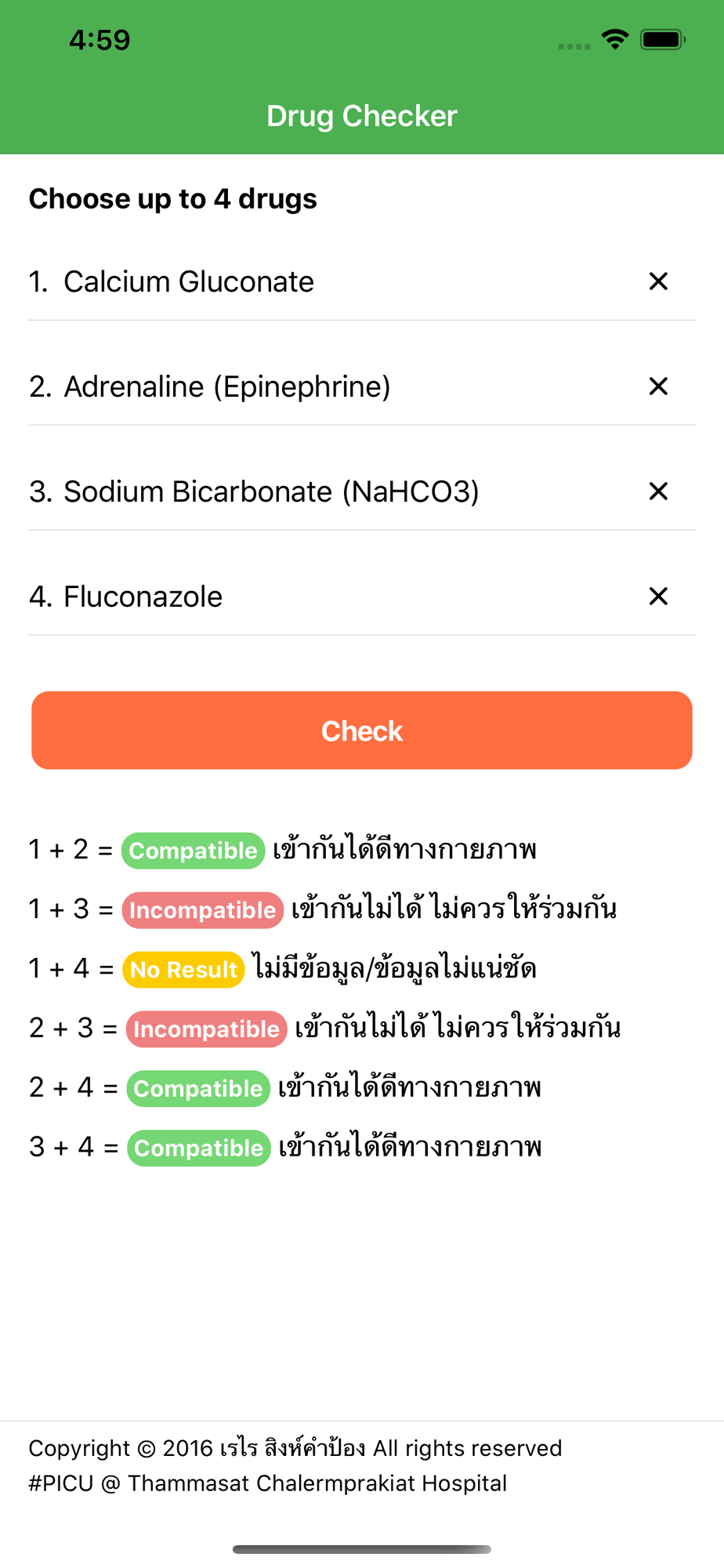Tap the clock in the status bar
The height and width of the screenshot is (1568, 724).
pos(100,40)
